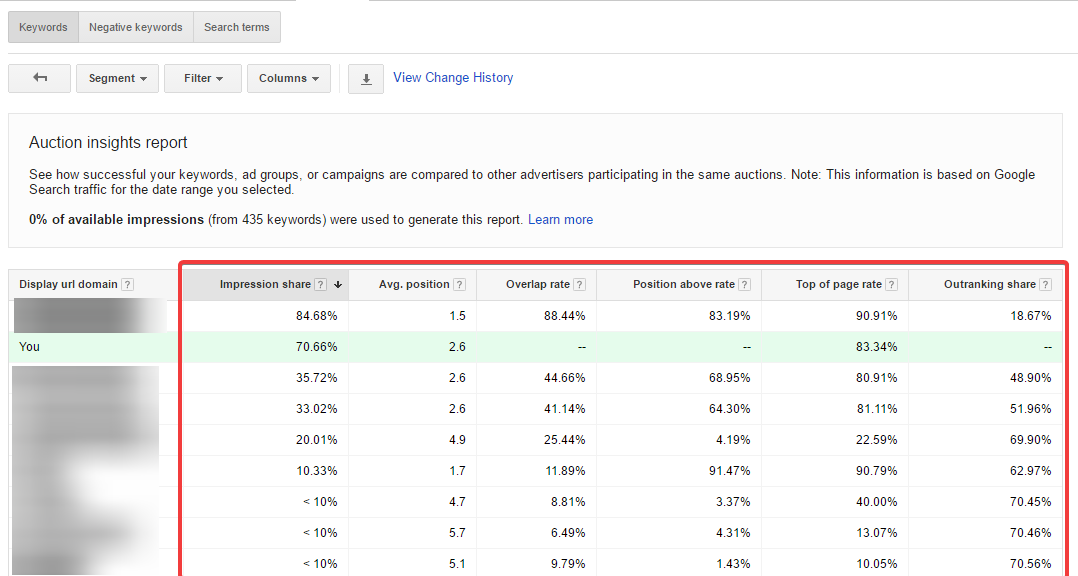Open the Segment dropdown
Screen dimensions: 1078x576
(117, 78)
